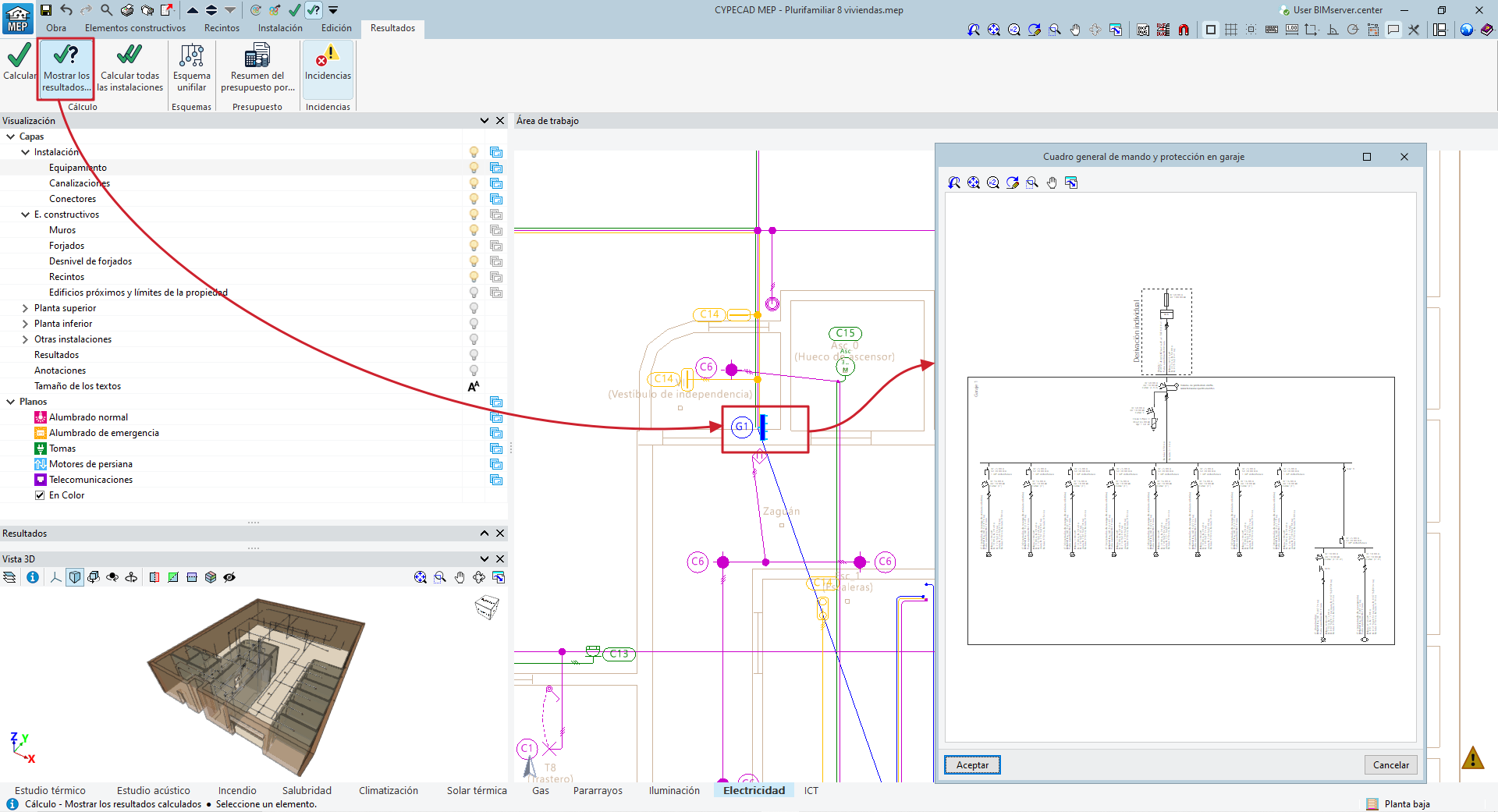
Task: Toggle the En Color checkbox
Action: click(x=40, y=495)
